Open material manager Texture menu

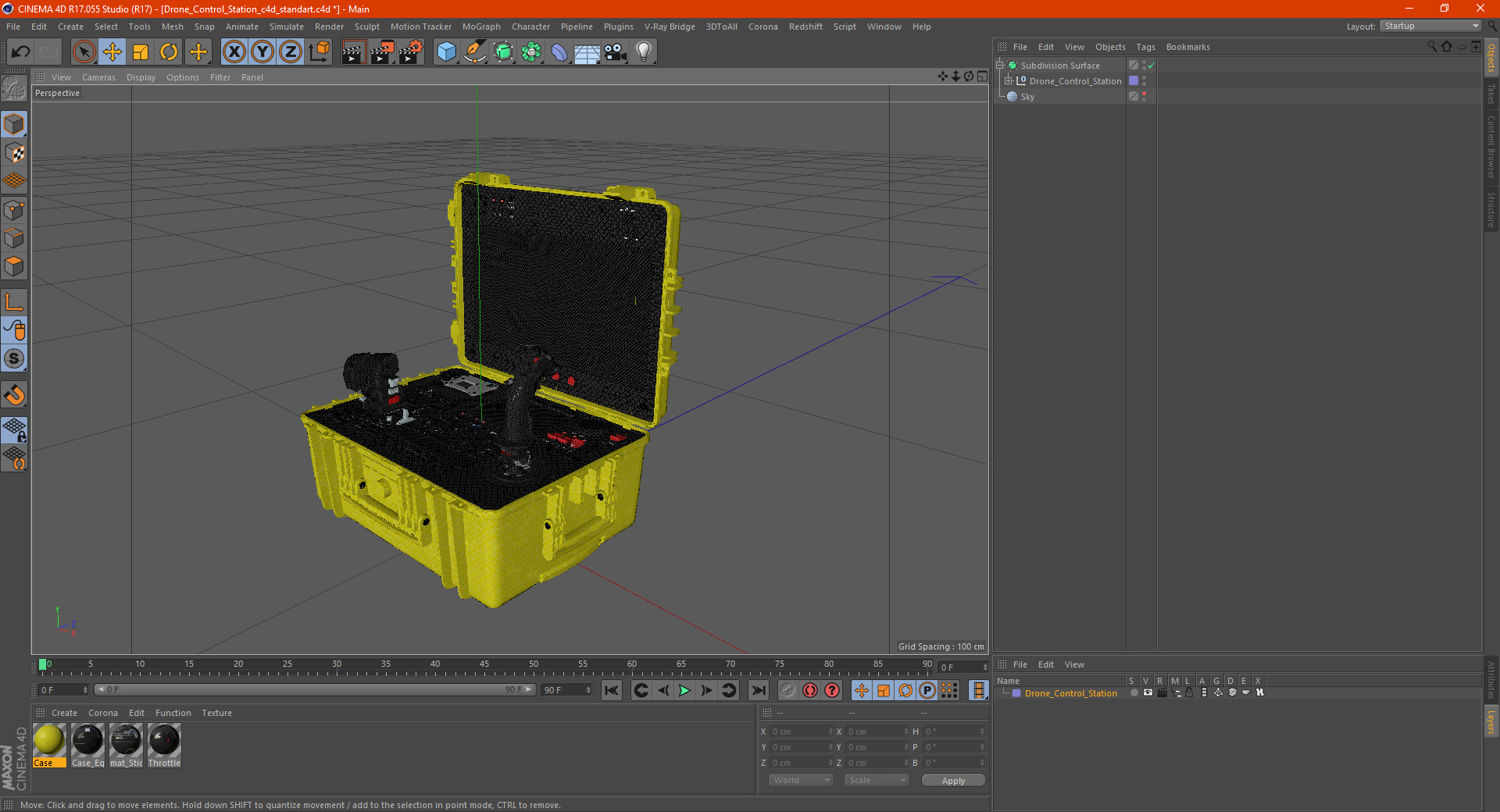coord(216,713)
